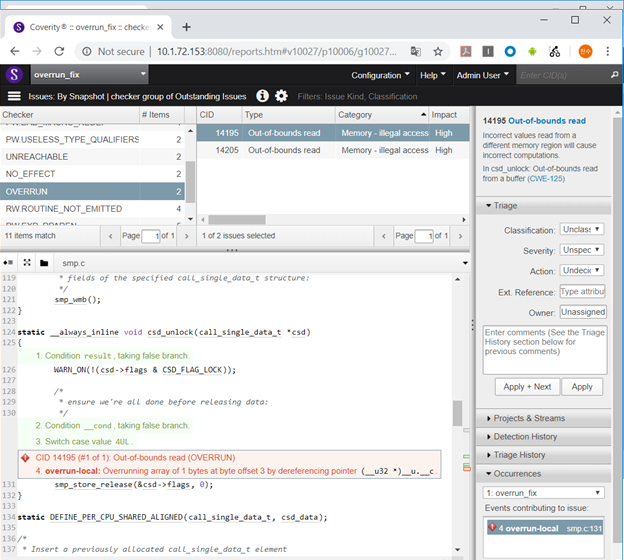Viewport: 624px width, 560px height.
Task: Click the Ext. Reference input field
Action: [582, 291]
